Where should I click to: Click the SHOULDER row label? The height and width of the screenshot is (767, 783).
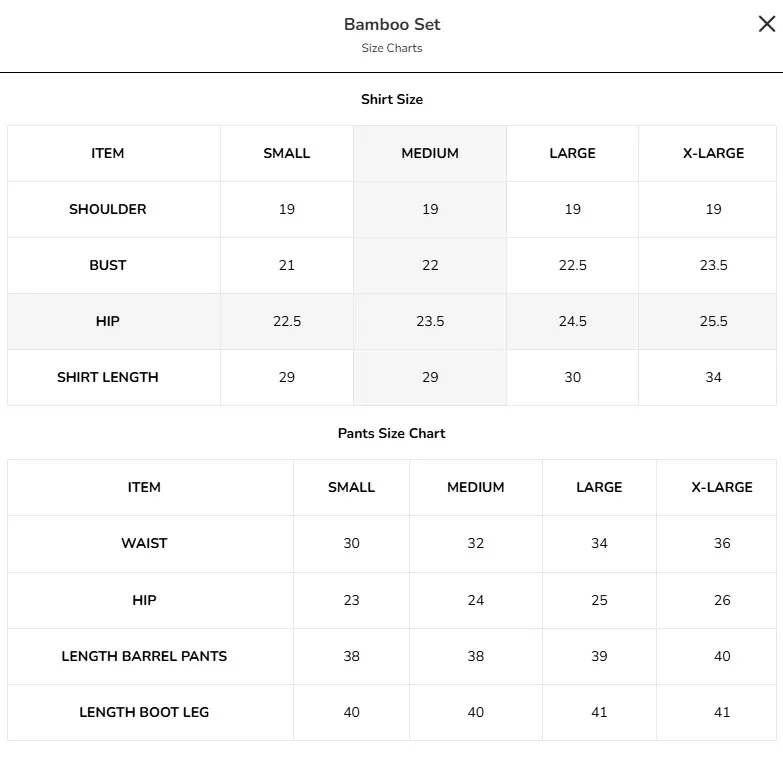108,209
